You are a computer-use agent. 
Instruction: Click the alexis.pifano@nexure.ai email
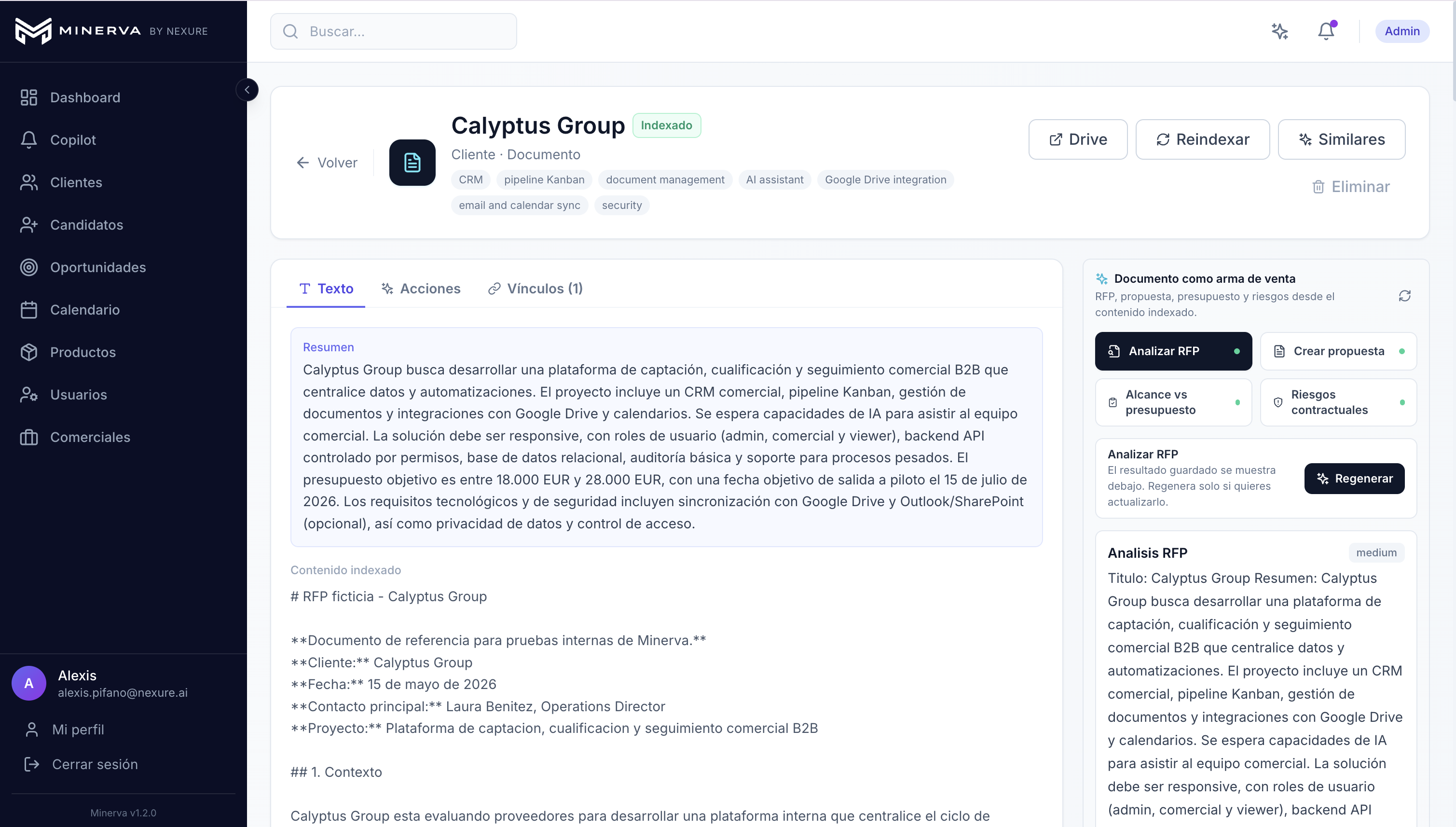[x=123, y=693]
